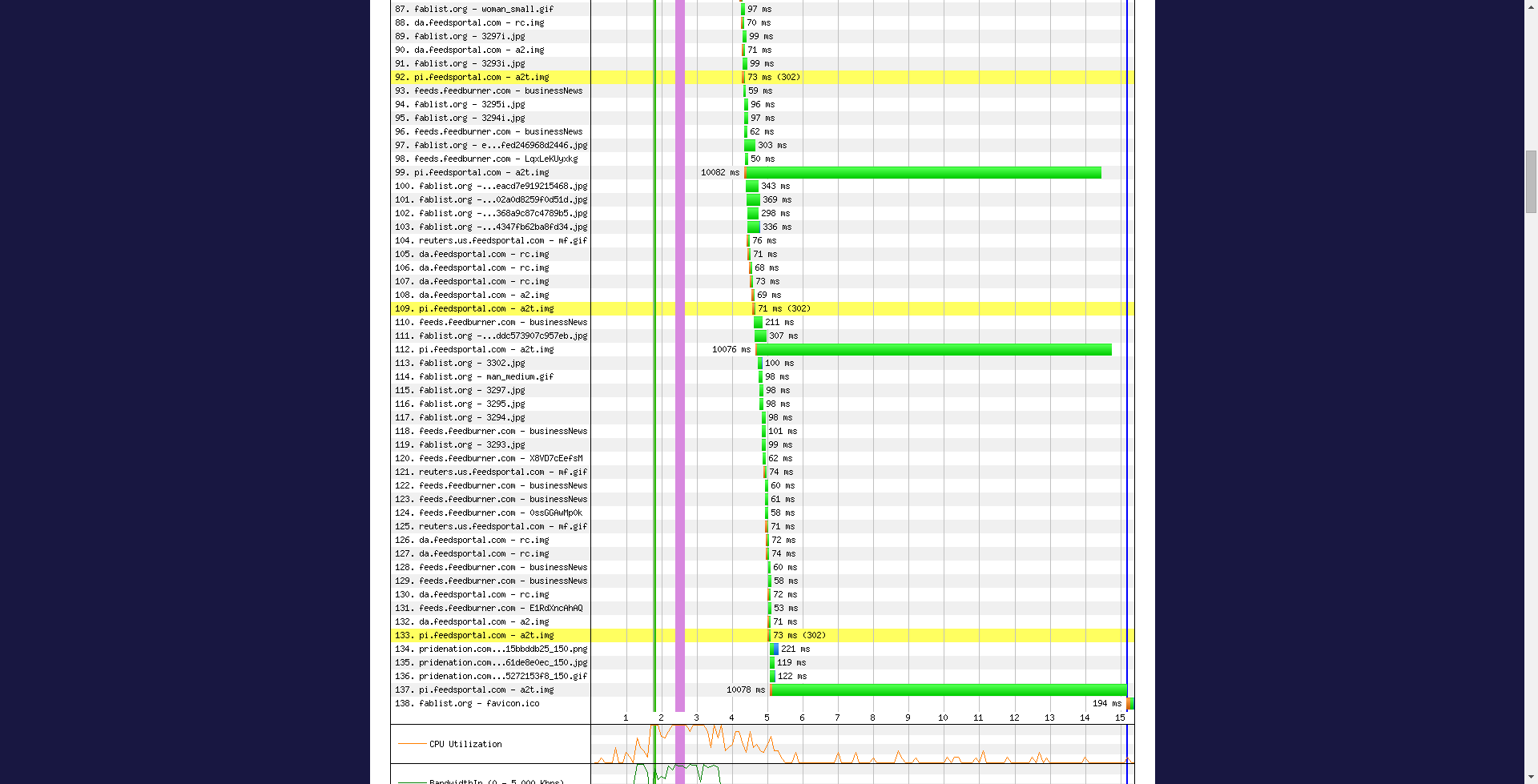Click the 10076 ms bar of request 112

pyautogui.click(x=933, y=350)
